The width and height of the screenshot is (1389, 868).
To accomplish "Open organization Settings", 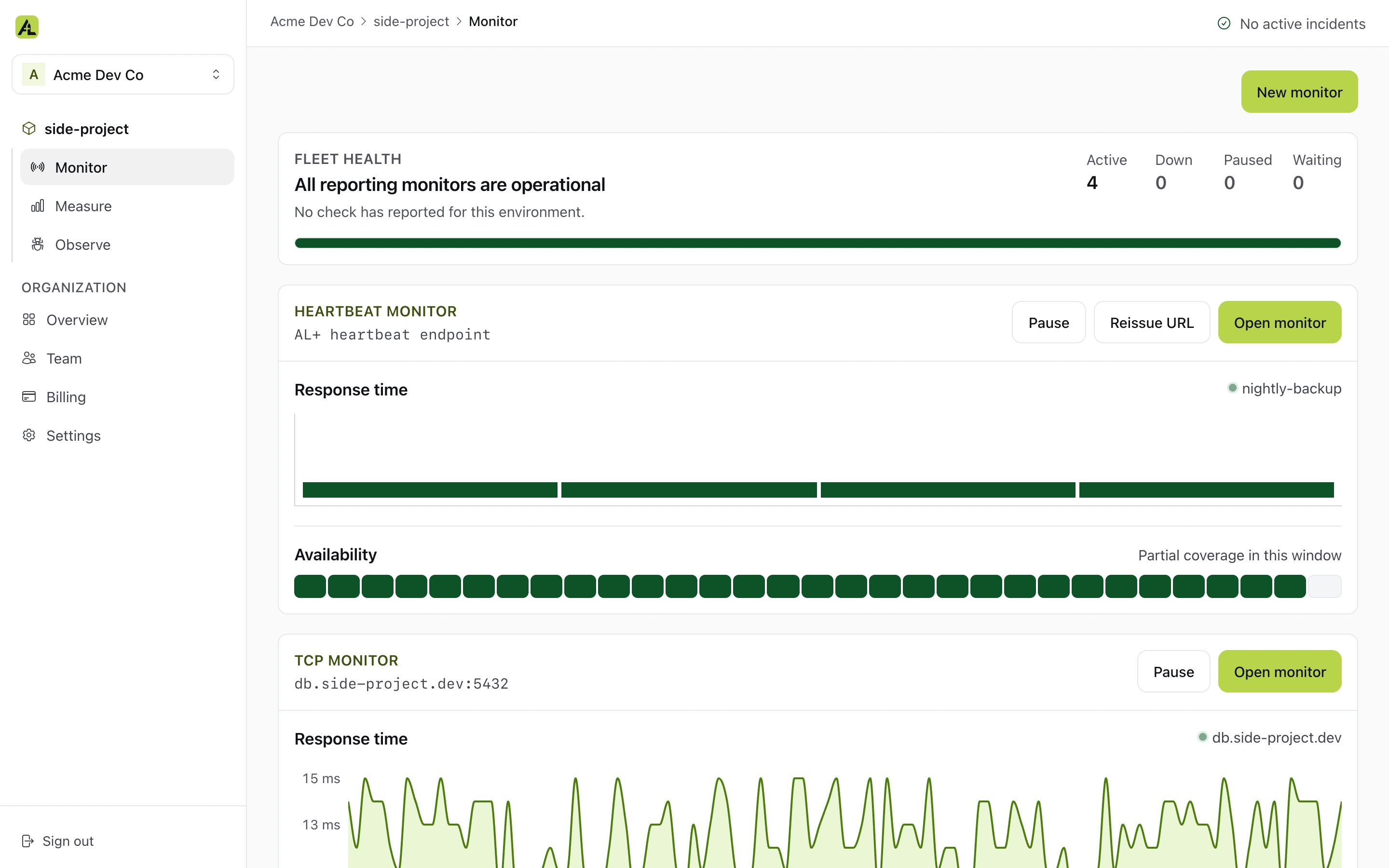I will click(x=123, y=436).
